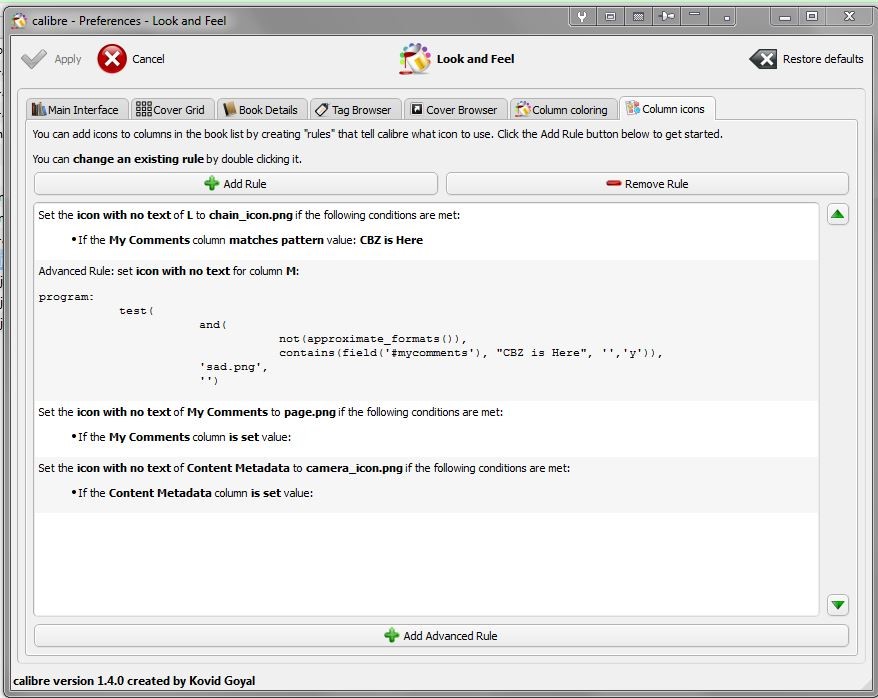Click the Restore defaults arrow icon
The width and height of the screenshot is (878, 698).
[763, 59]
